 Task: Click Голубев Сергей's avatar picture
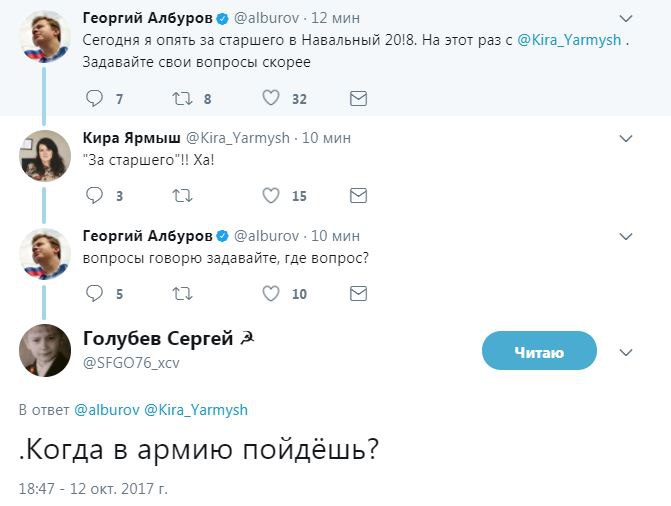coord(45,350)
